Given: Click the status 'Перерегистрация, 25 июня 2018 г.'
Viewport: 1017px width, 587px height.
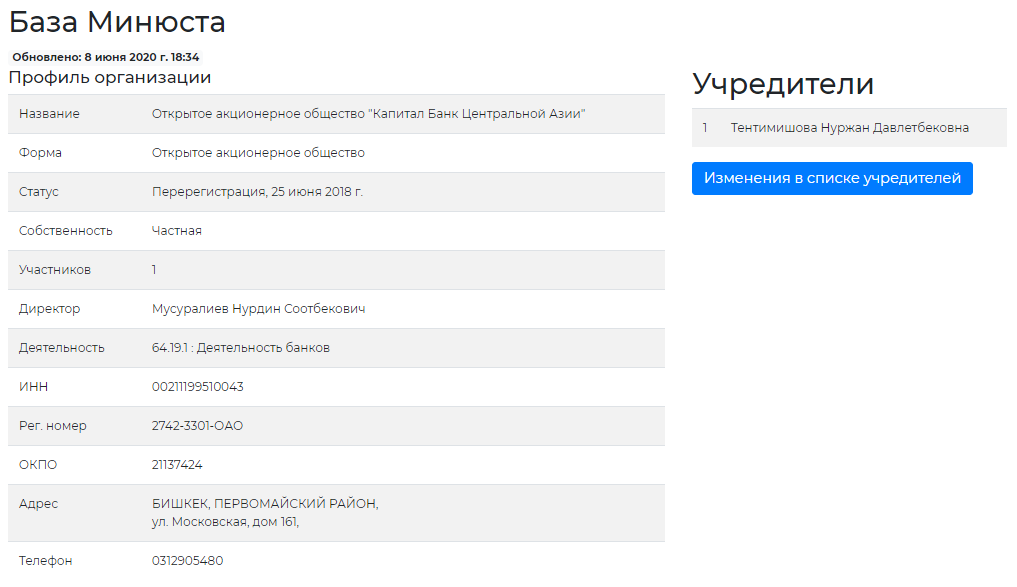Looking at the screenshot, I should (257, 192).
